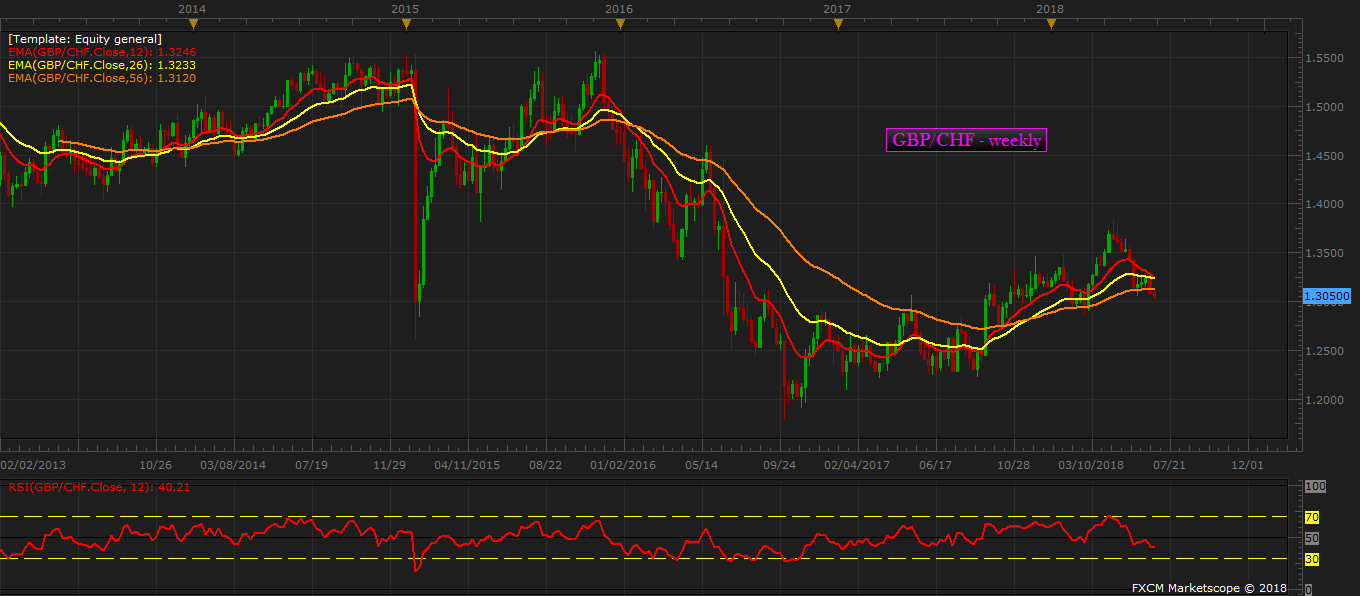Click the EMA 56 orange legend label

pos(102,77)
